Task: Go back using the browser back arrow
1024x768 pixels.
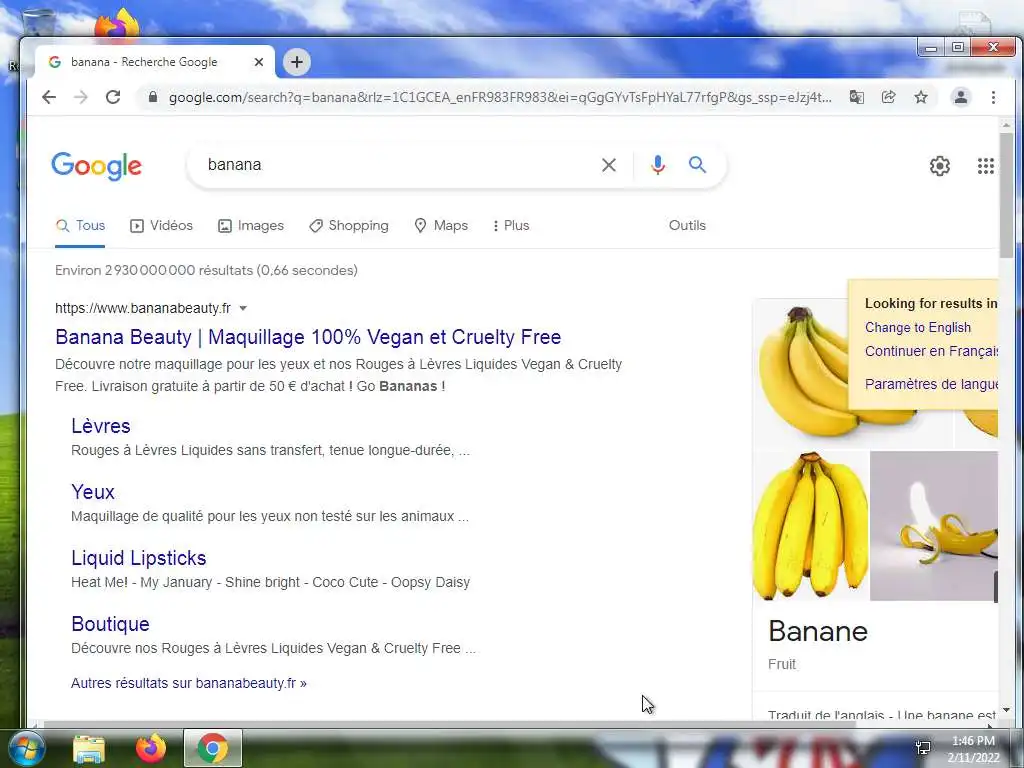Action: (x=49, y=97)
